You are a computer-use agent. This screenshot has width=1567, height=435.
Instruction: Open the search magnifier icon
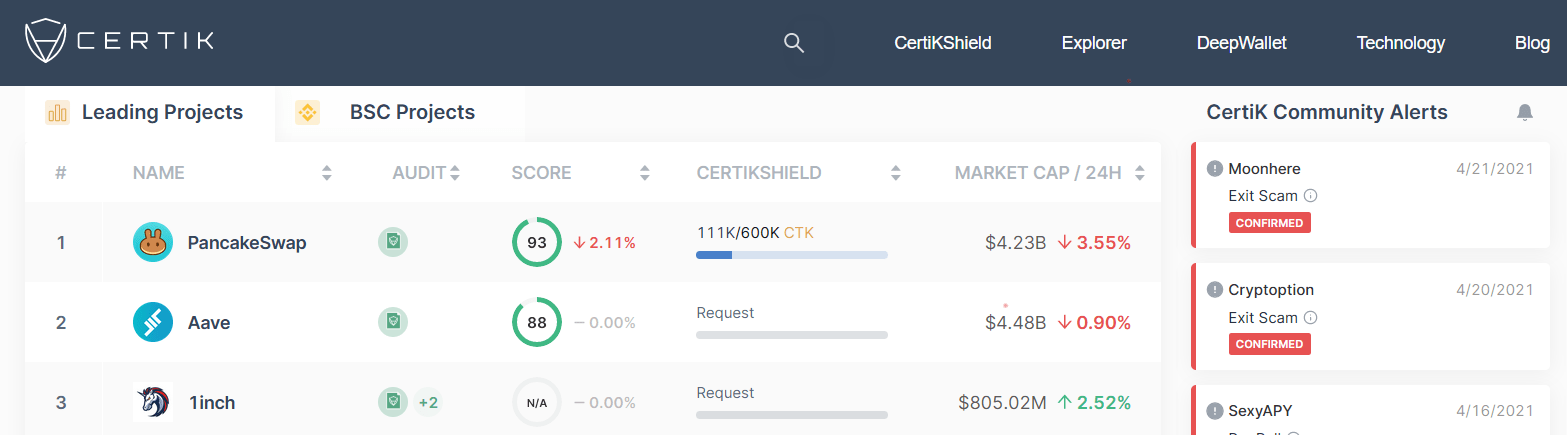point(793,43)
